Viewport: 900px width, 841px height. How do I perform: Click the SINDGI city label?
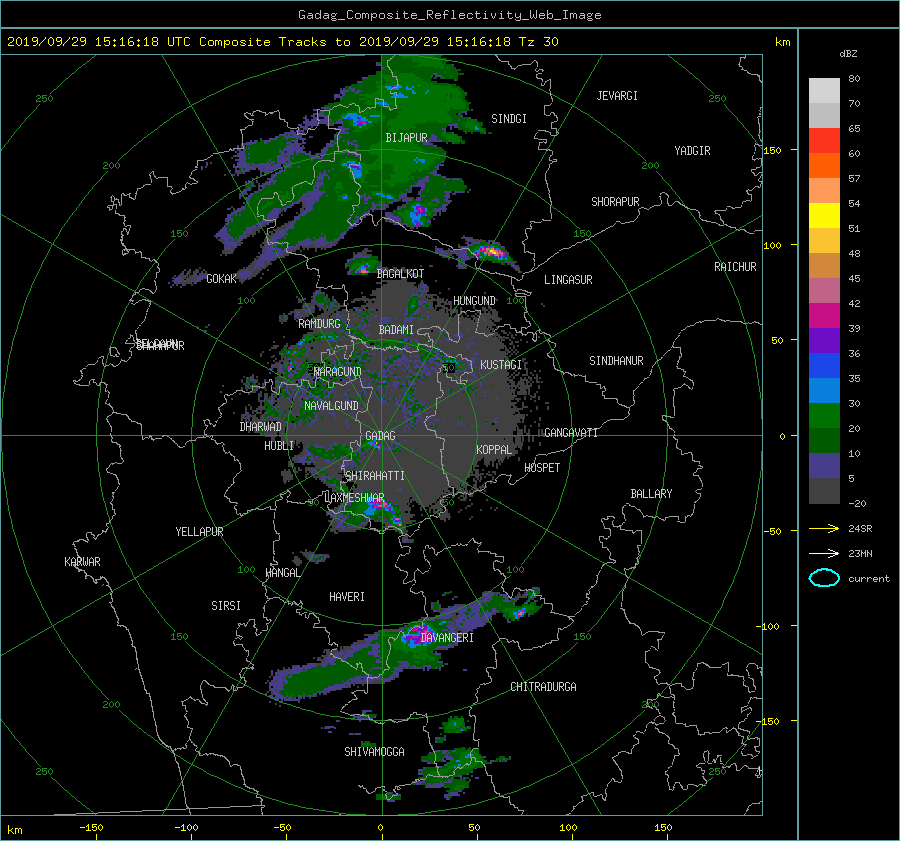509,119
